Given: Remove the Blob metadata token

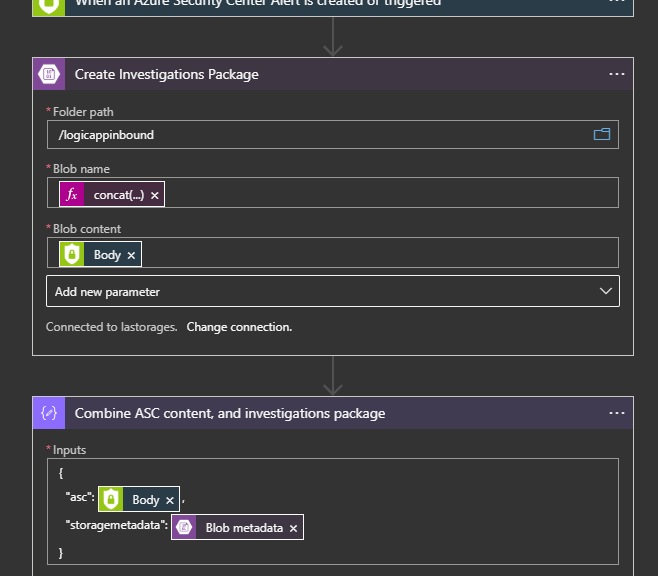Looking at the screenshot, I should coord(293,528).
